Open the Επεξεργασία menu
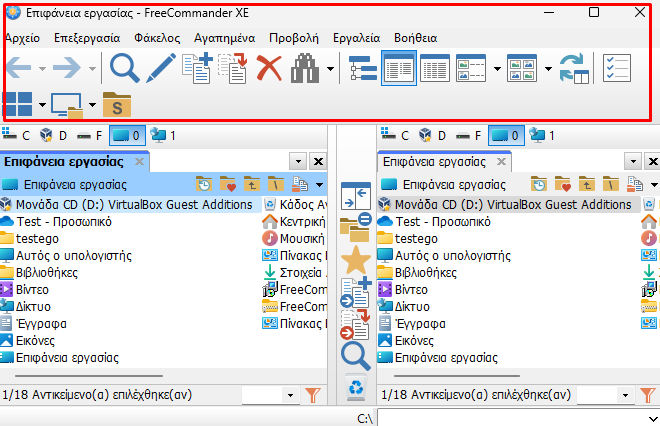Image resolution: width=660 pixels, height=426 pixels. pyautogui.click(x=87, y=38)
